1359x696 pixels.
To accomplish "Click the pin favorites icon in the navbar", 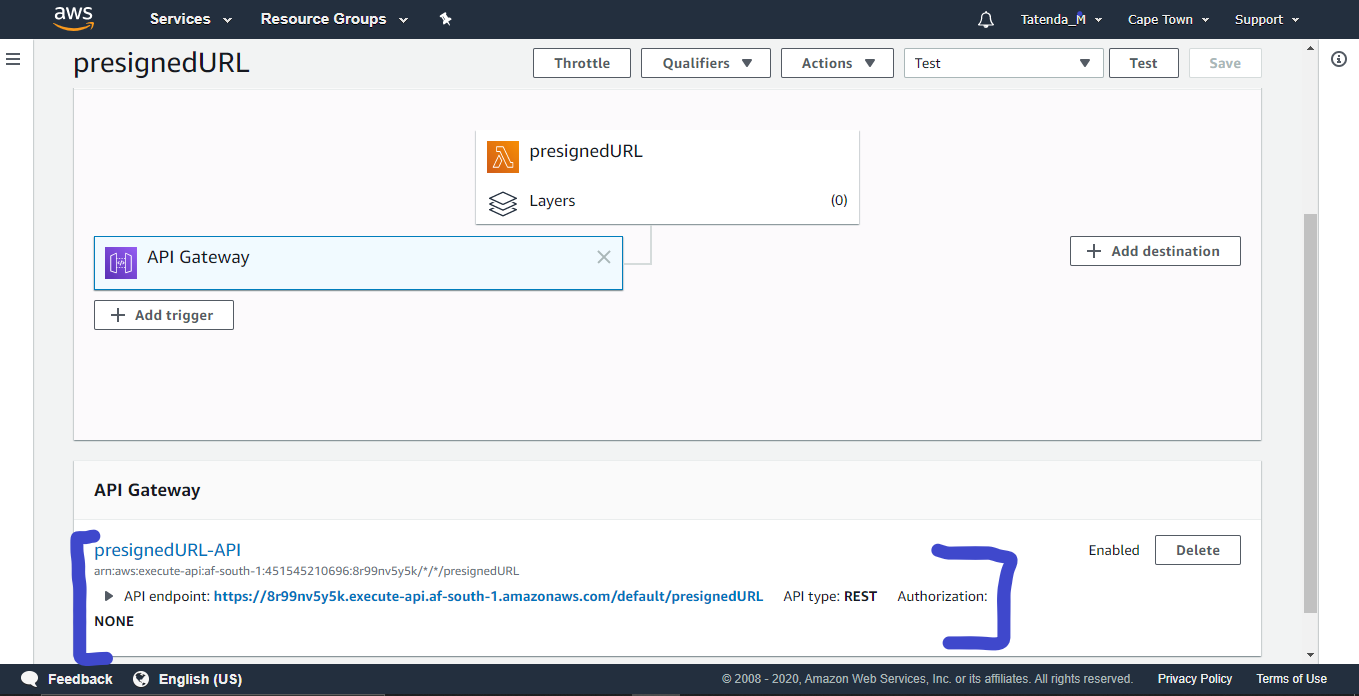I will coord(445,18).
